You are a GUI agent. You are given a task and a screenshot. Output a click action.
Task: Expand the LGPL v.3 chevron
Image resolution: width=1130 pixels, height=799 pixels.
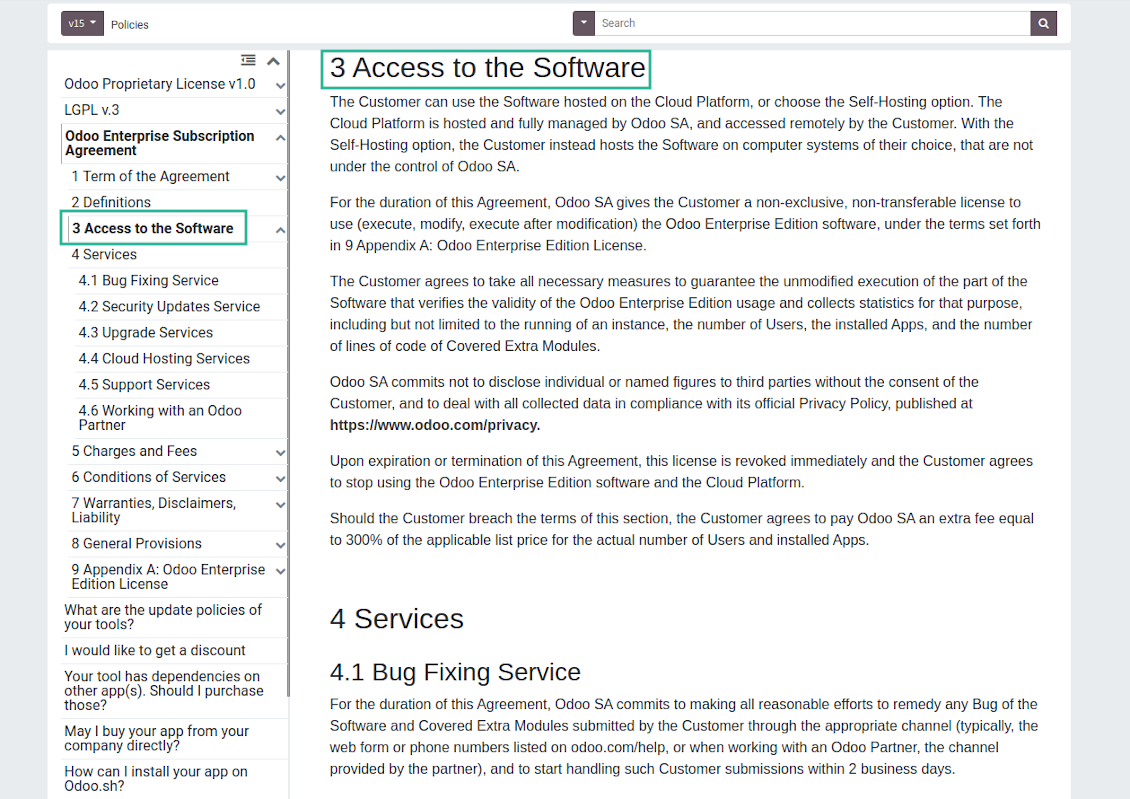click(280, 112)
